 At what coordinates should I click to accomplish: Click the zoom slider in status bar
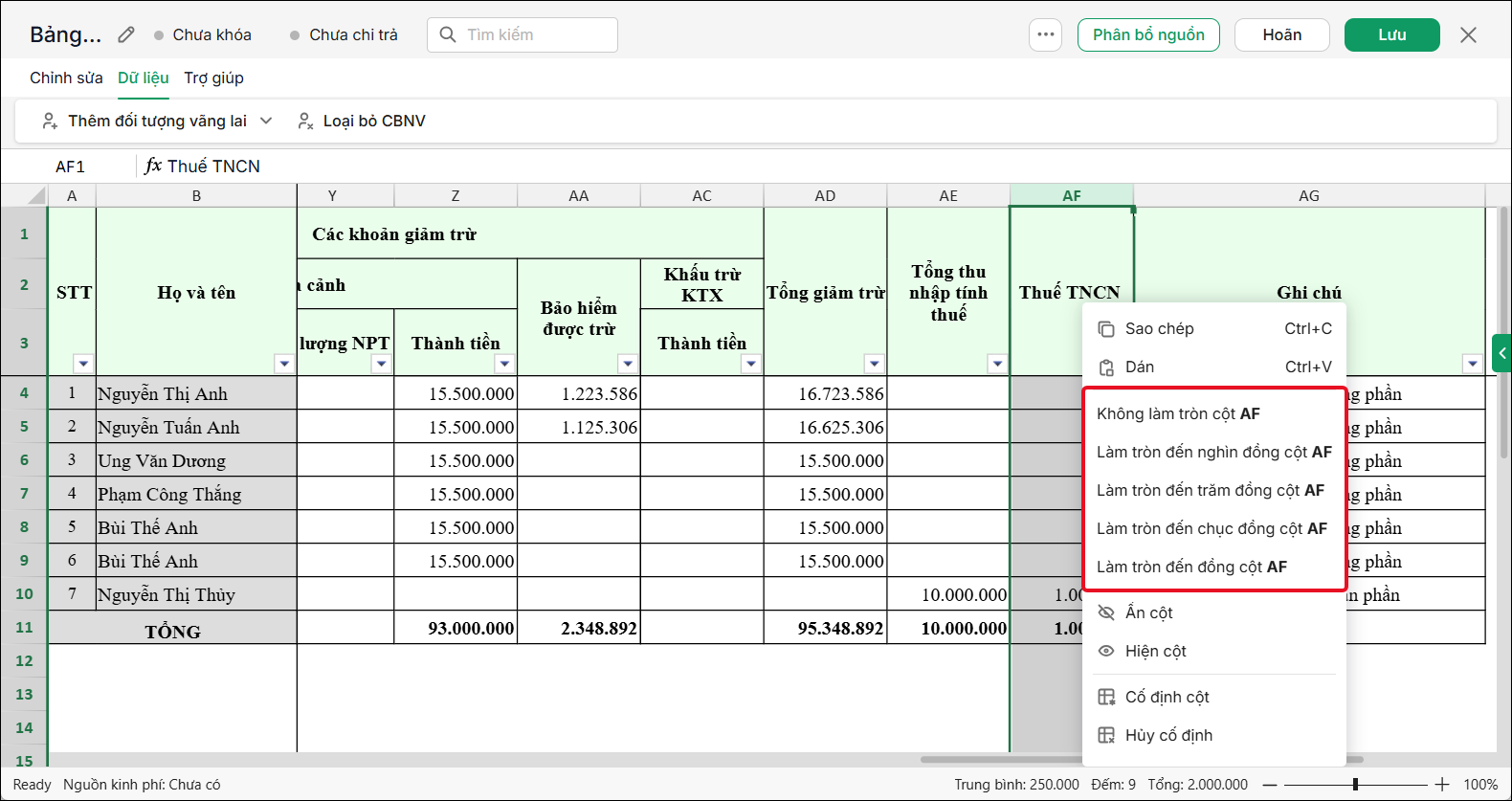point(1355,785)
